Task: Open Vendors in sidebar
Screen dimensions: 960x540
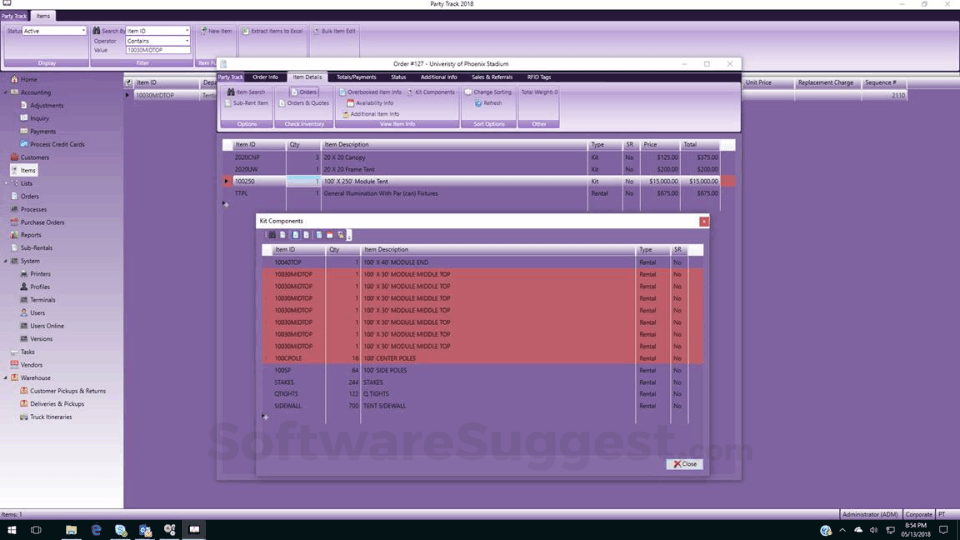Action: coord(26,365)
